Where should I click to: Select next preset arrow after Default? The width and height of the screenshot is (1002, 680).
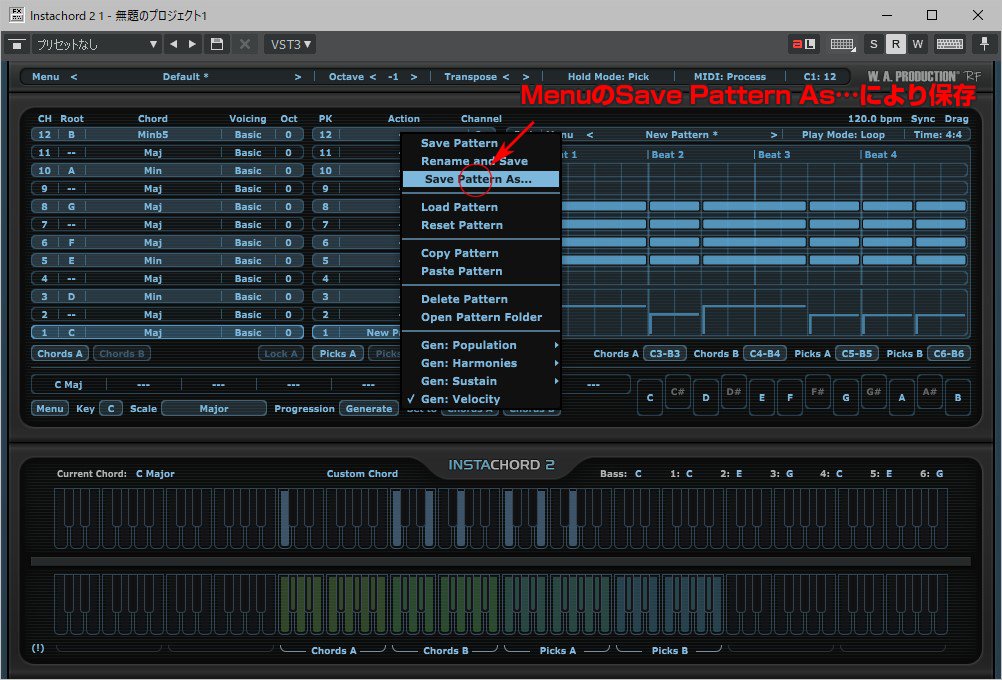tap(298, 77)
